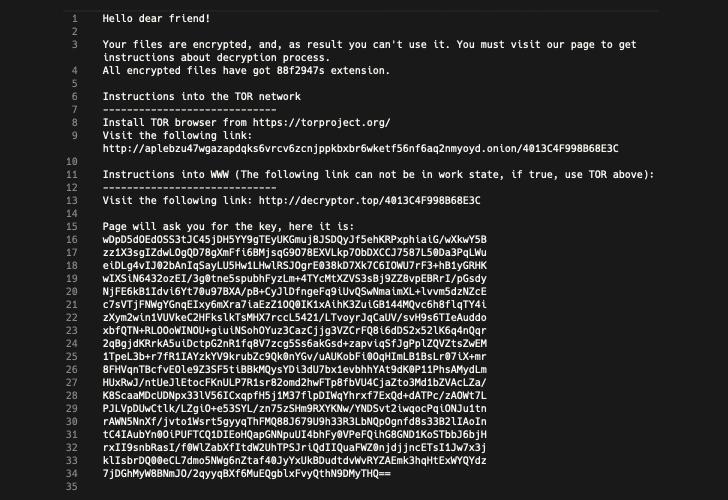Click line number 1 in the gutter
This screenshot has width=728, height=500.
(x=74, y=19)
